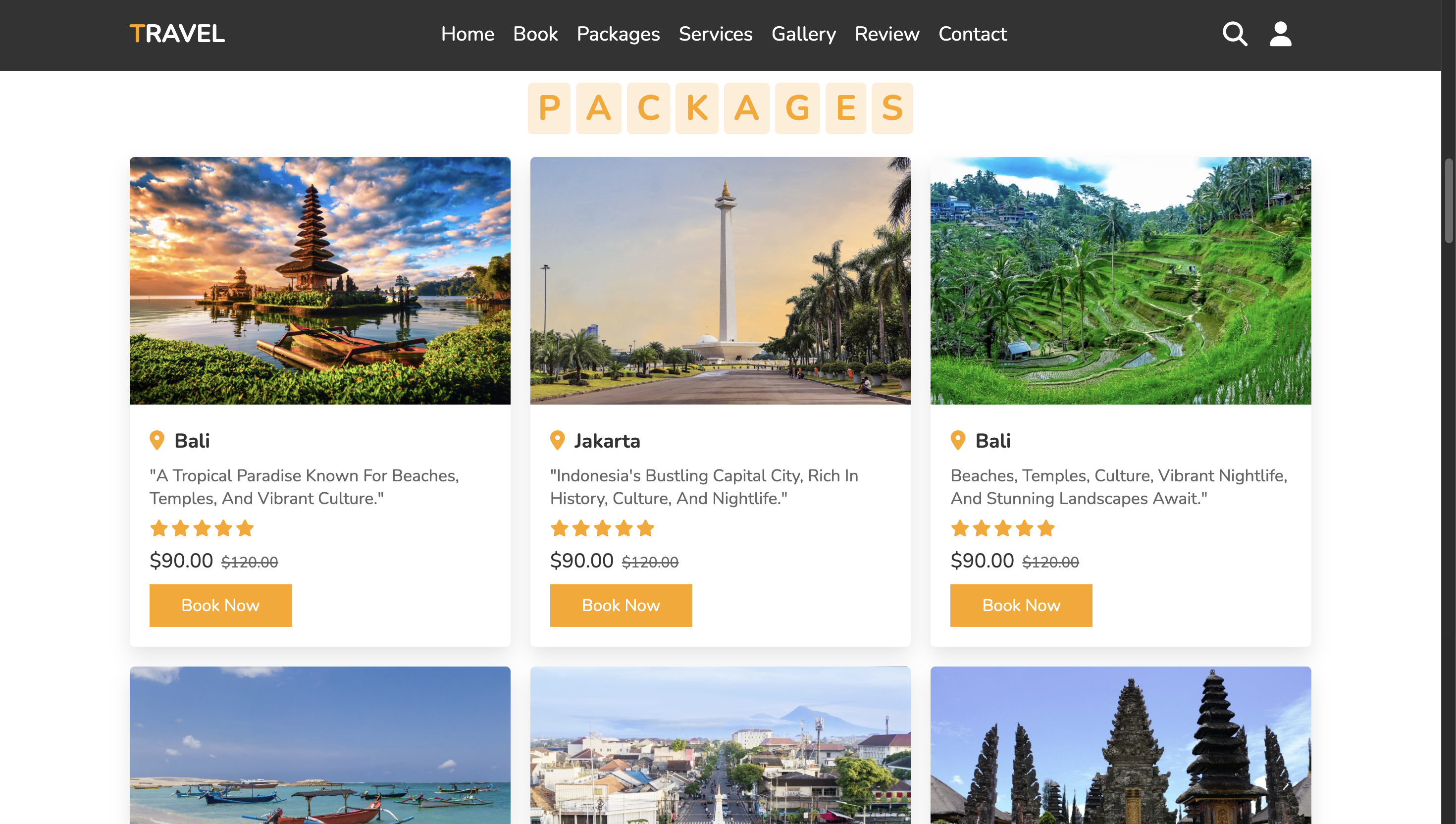Click Book Now on the Jakarta package
The image size is (1456, 824).
(621, 605)
